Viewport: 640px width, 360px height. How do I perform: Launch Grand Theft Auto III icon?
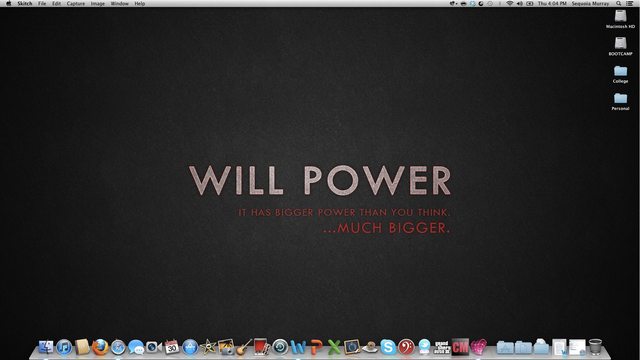(442, 347)
